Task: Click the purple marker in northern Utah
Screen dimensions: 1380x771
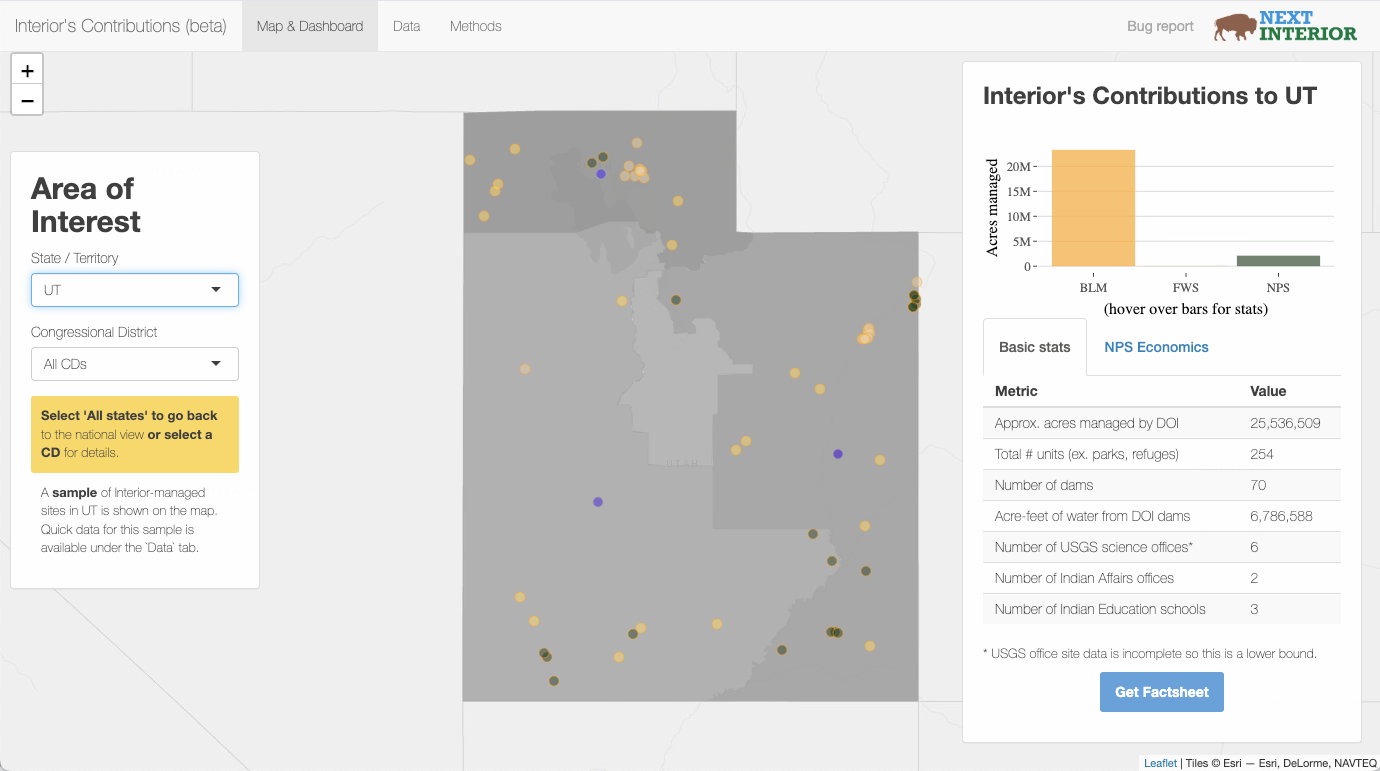Action: (601, 174)
